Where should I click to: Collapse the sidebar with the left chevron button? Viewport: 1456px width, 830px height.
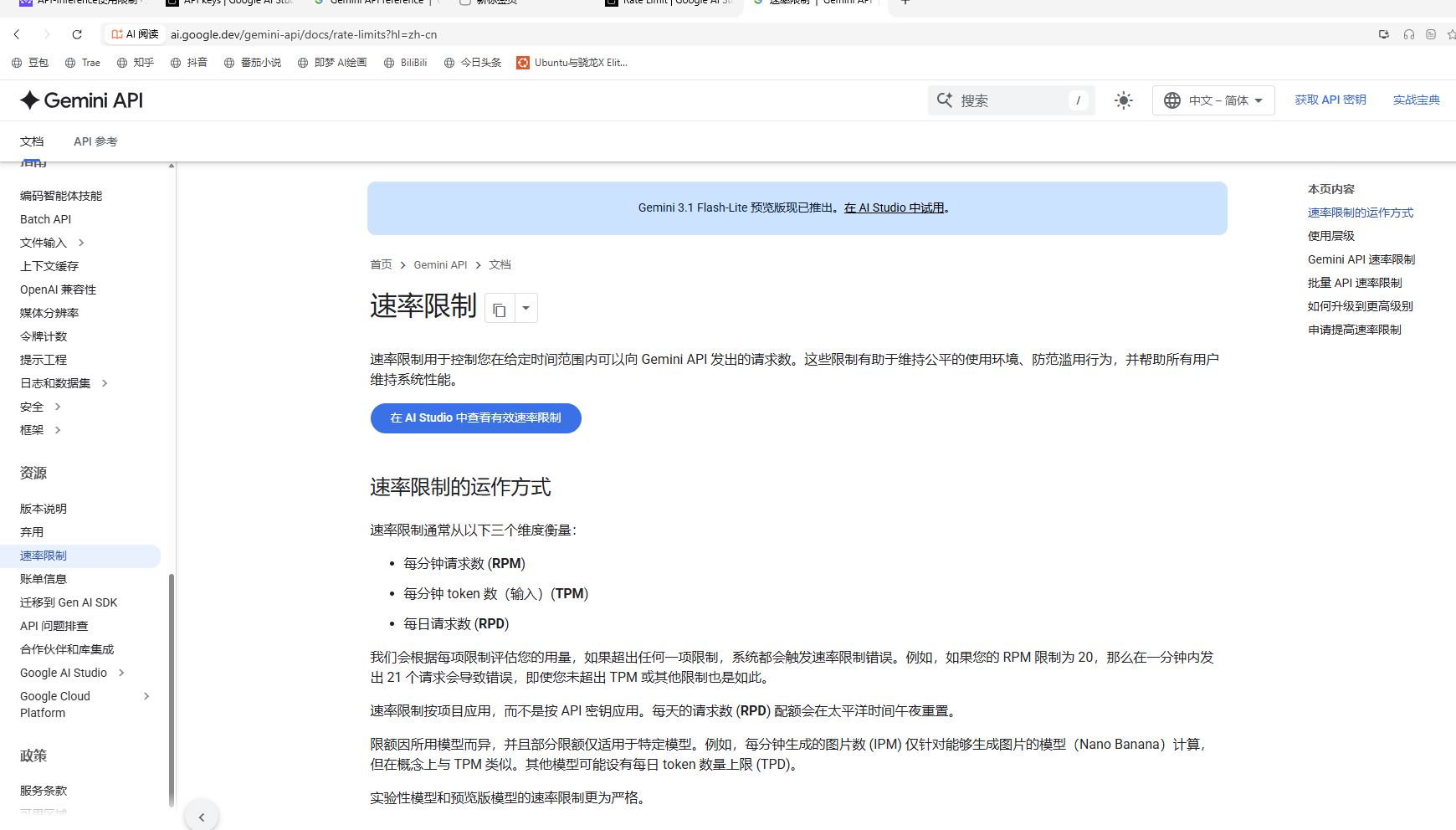coord(202,817)
